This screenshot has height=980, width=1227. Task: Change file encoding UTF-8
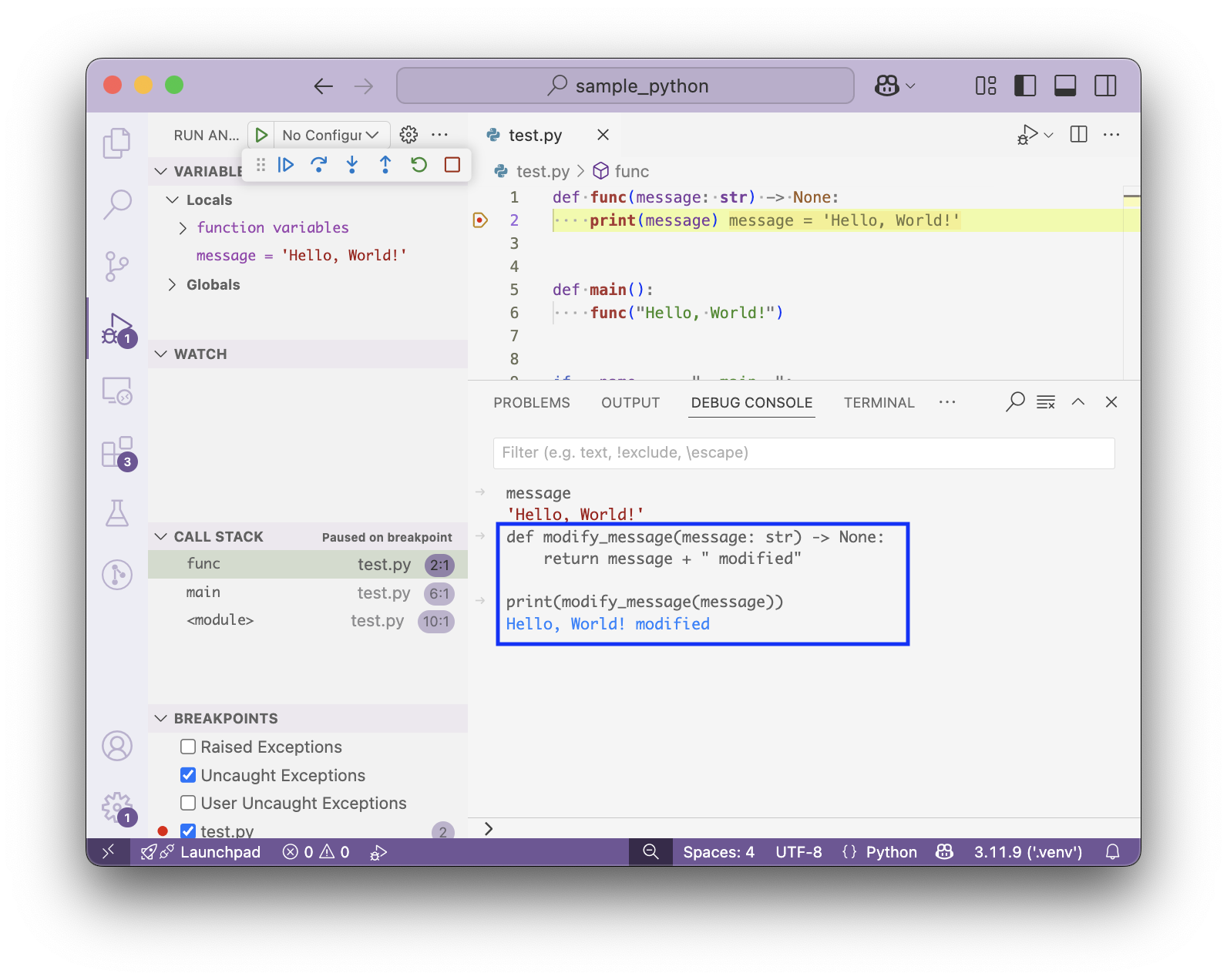(x=798, y=851)
